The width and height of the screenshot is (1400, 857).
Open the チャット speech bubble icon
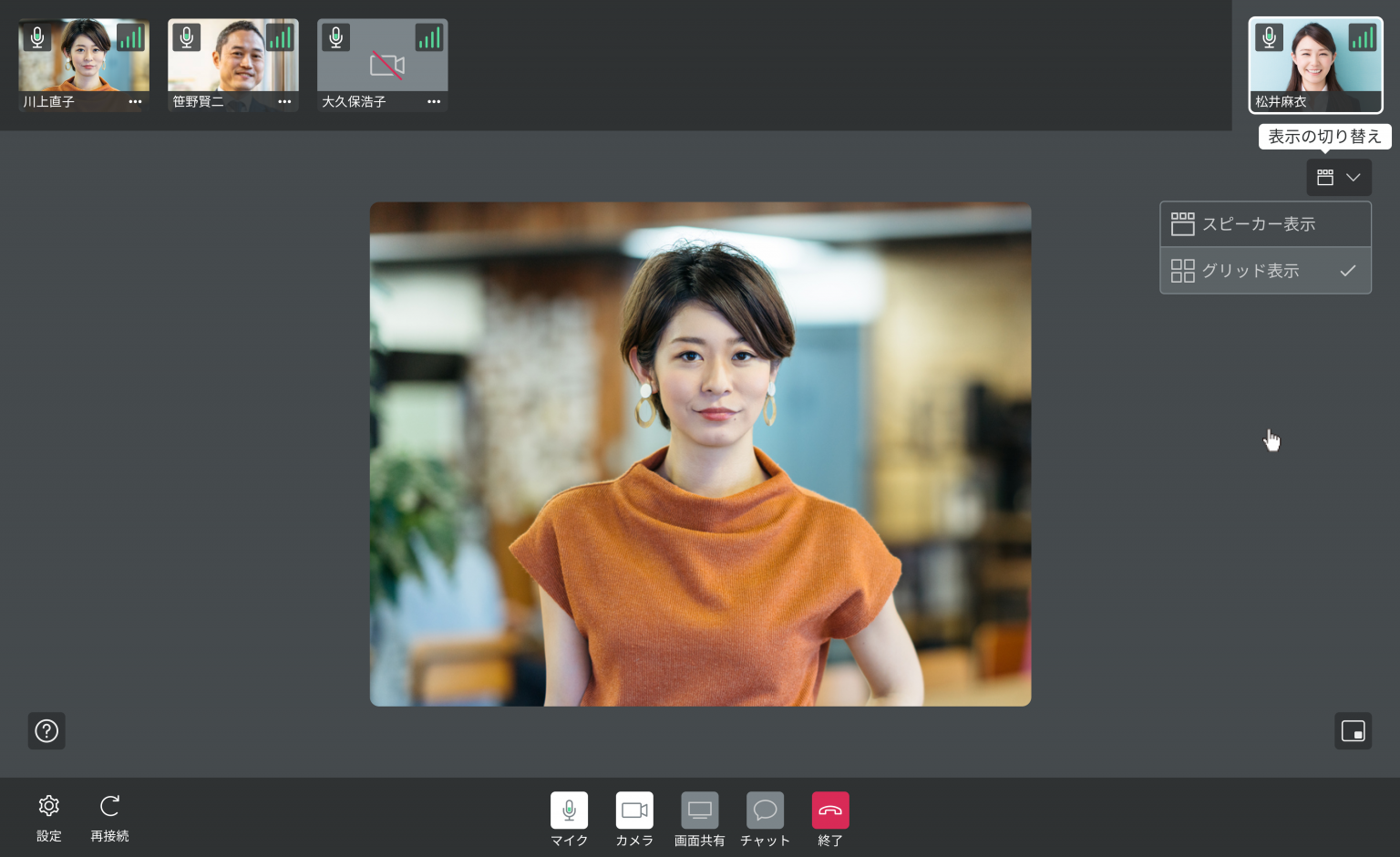(765, 811)
